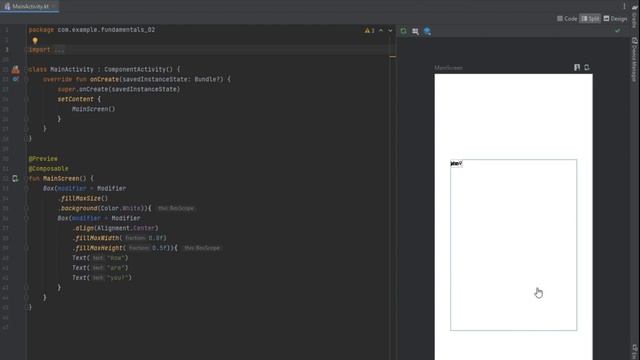Collapse the MainActivity class fold marker
The width and height of the screenshot is (640, 360).
tap(27, 69)
